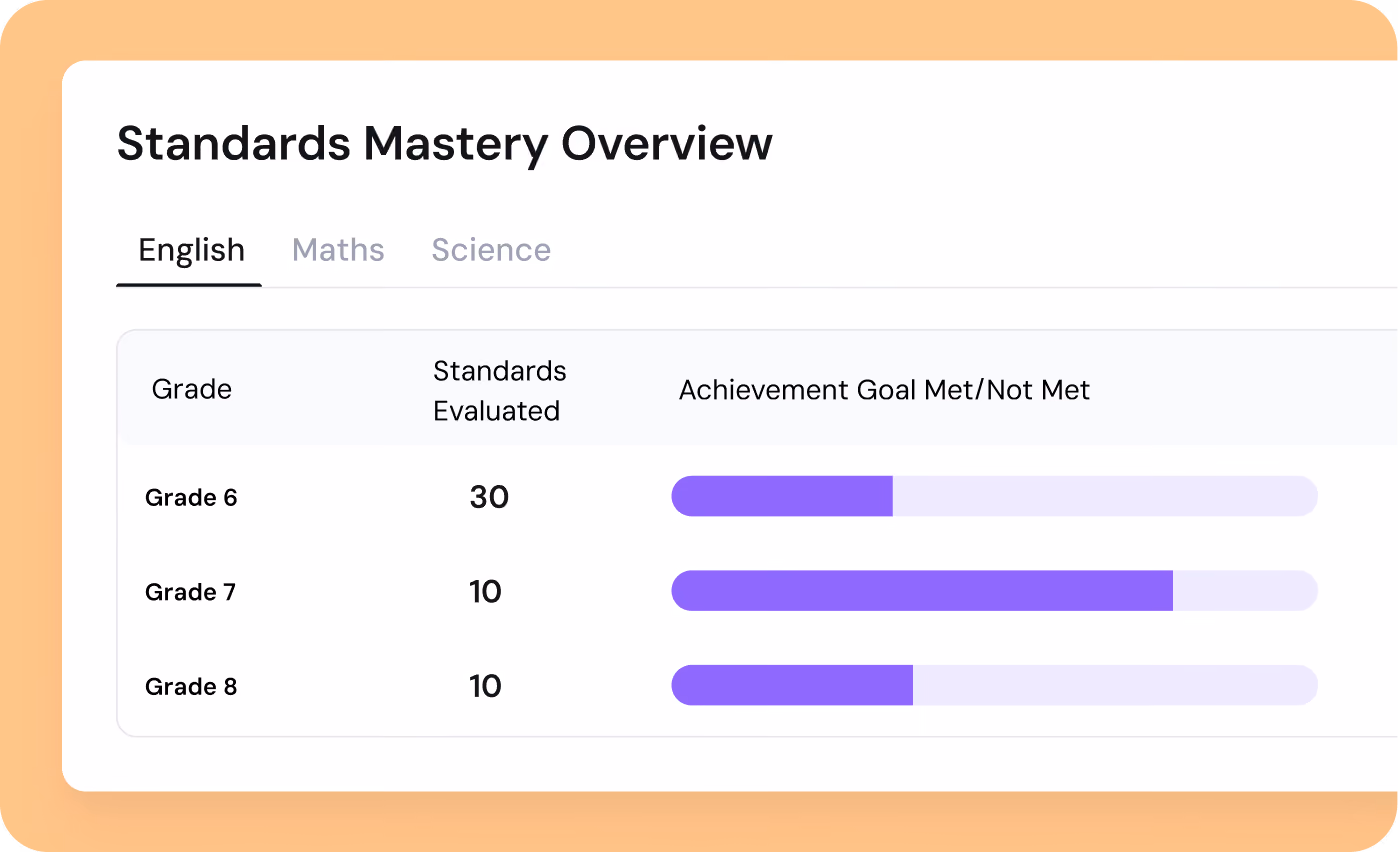Viewport: 1398px width, 852px height.
Task: Click the table header row background
Action: (x=757, y=388)
